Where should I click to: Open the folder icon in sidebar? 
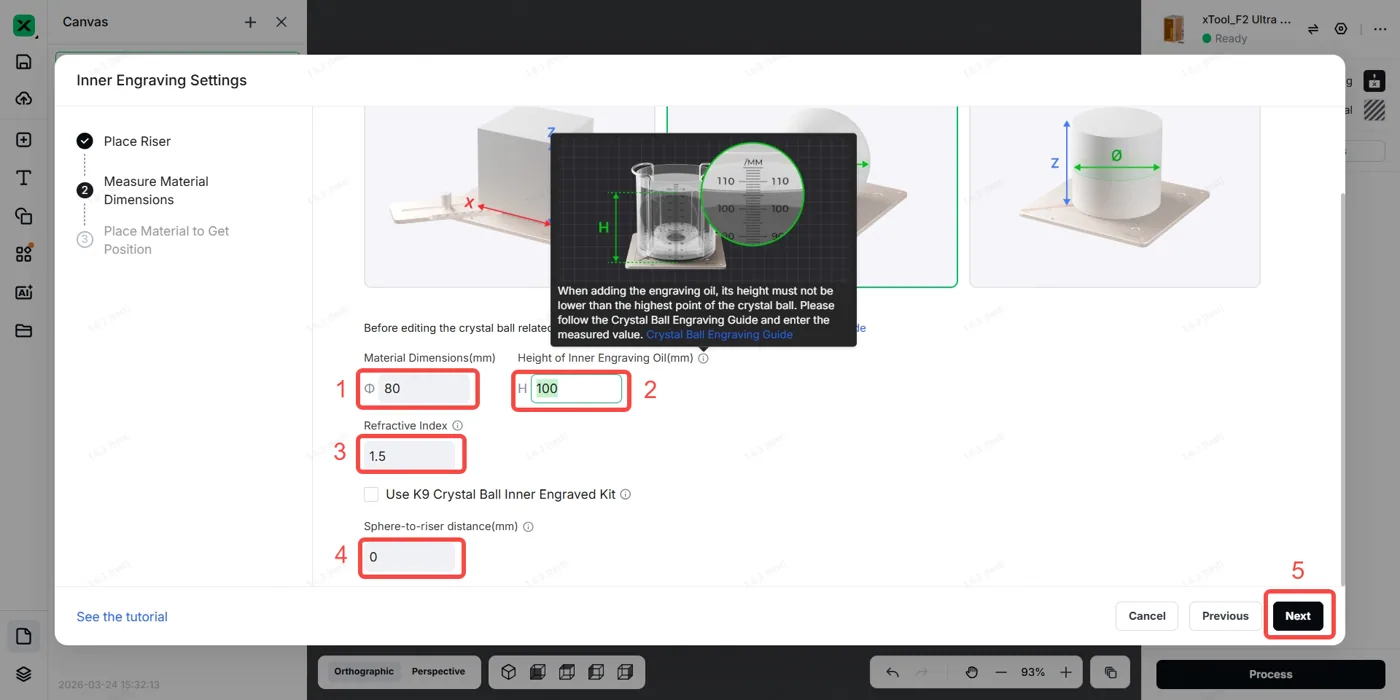point(24,331)
